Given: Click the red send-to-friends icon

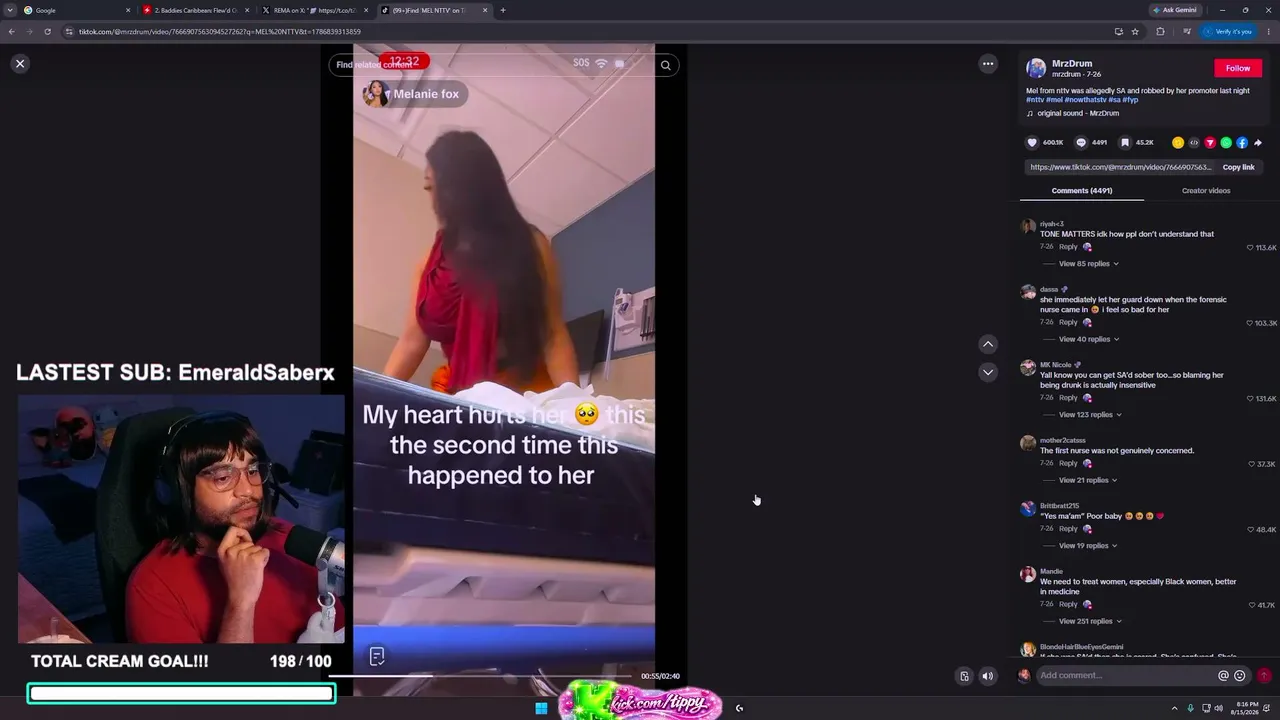Looking at the screenshot, I should (1210, 143).
